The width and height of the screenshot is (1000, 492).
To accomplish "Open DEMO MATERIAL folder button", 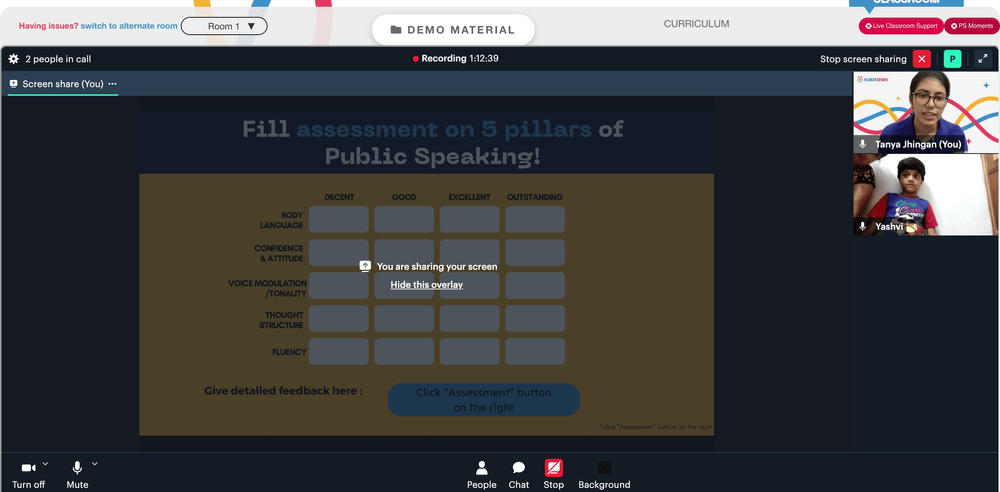I will point(453,29).
